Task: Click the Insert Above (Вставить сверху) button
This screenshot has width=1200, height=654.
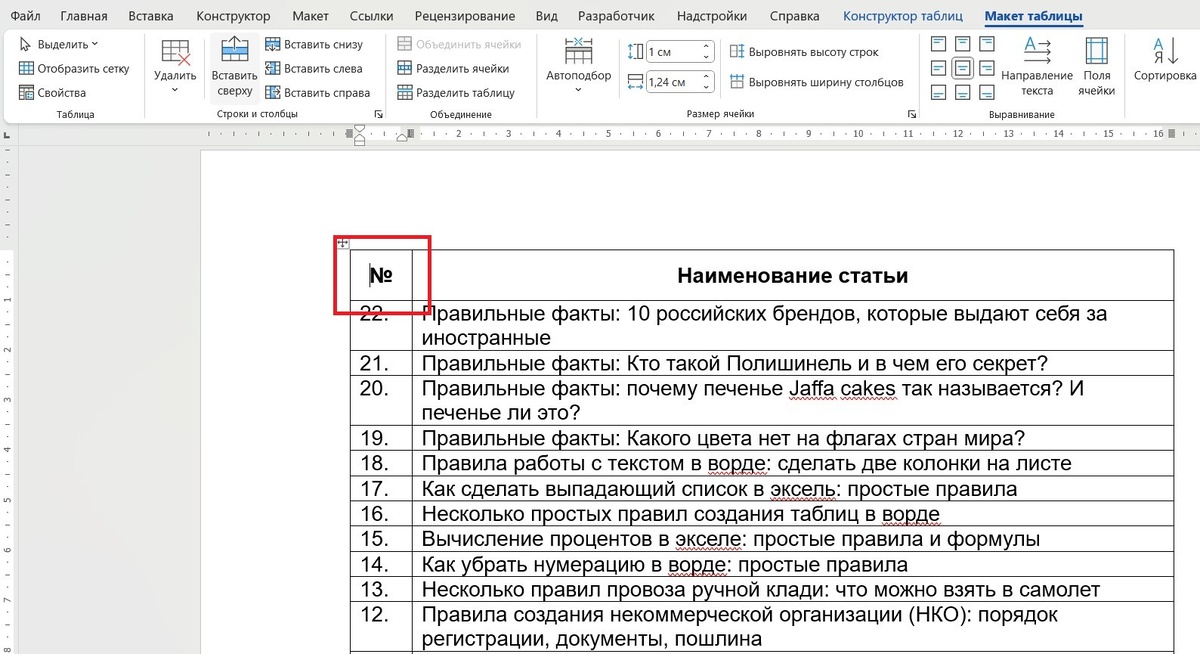Action: [235, 67]
